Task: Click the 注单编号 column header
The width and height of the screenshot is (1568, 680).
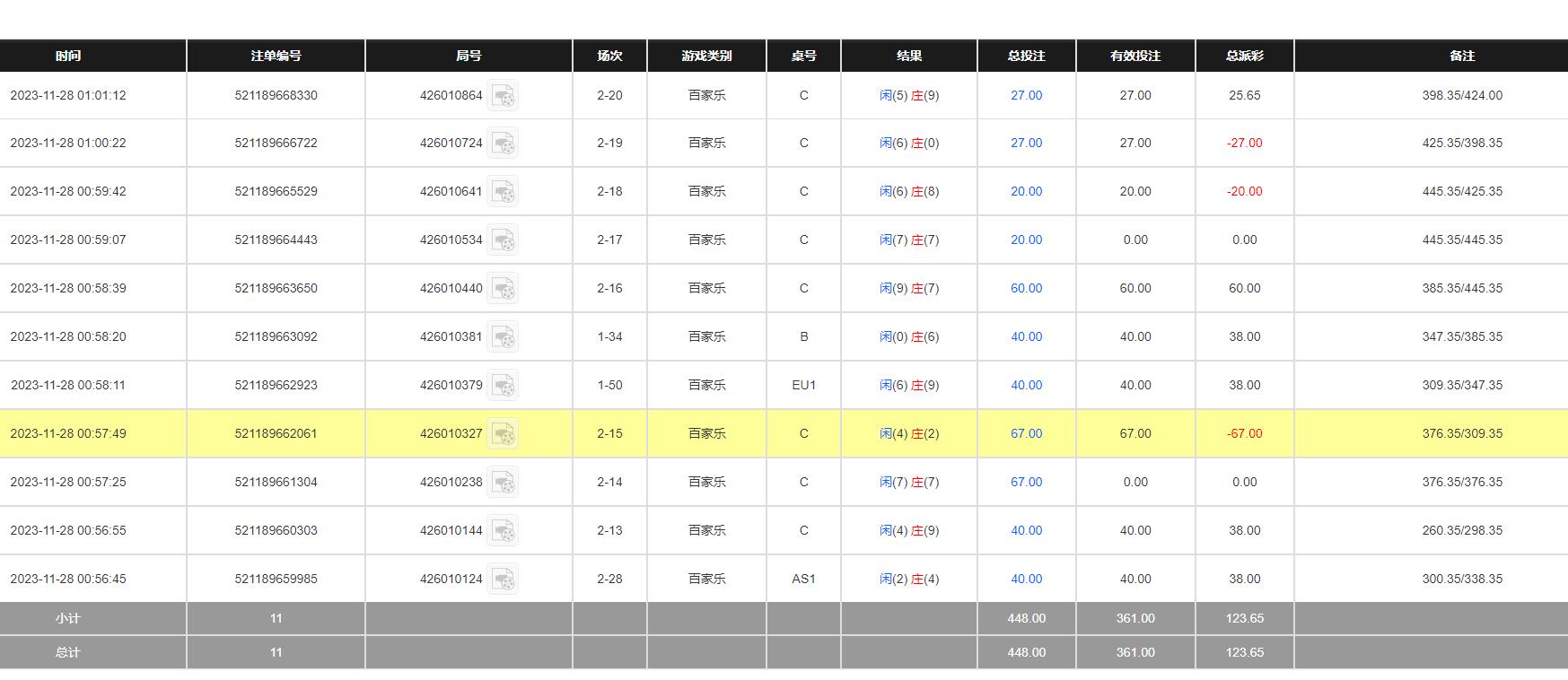Action: click(x=276, y=56)
